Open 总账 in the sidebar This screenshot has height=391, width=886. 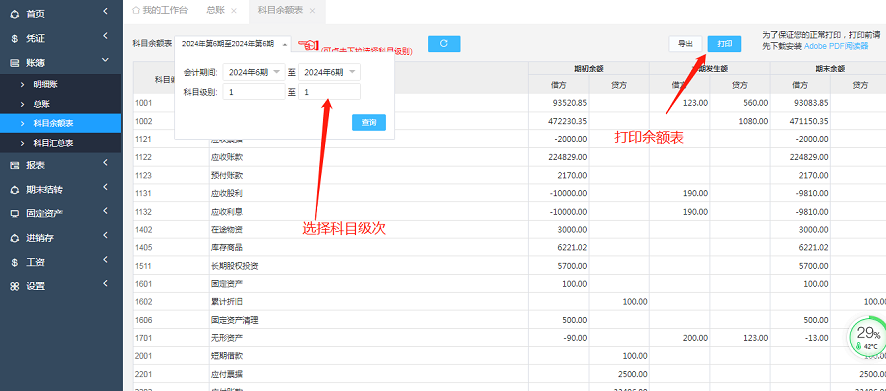(42, 105)
